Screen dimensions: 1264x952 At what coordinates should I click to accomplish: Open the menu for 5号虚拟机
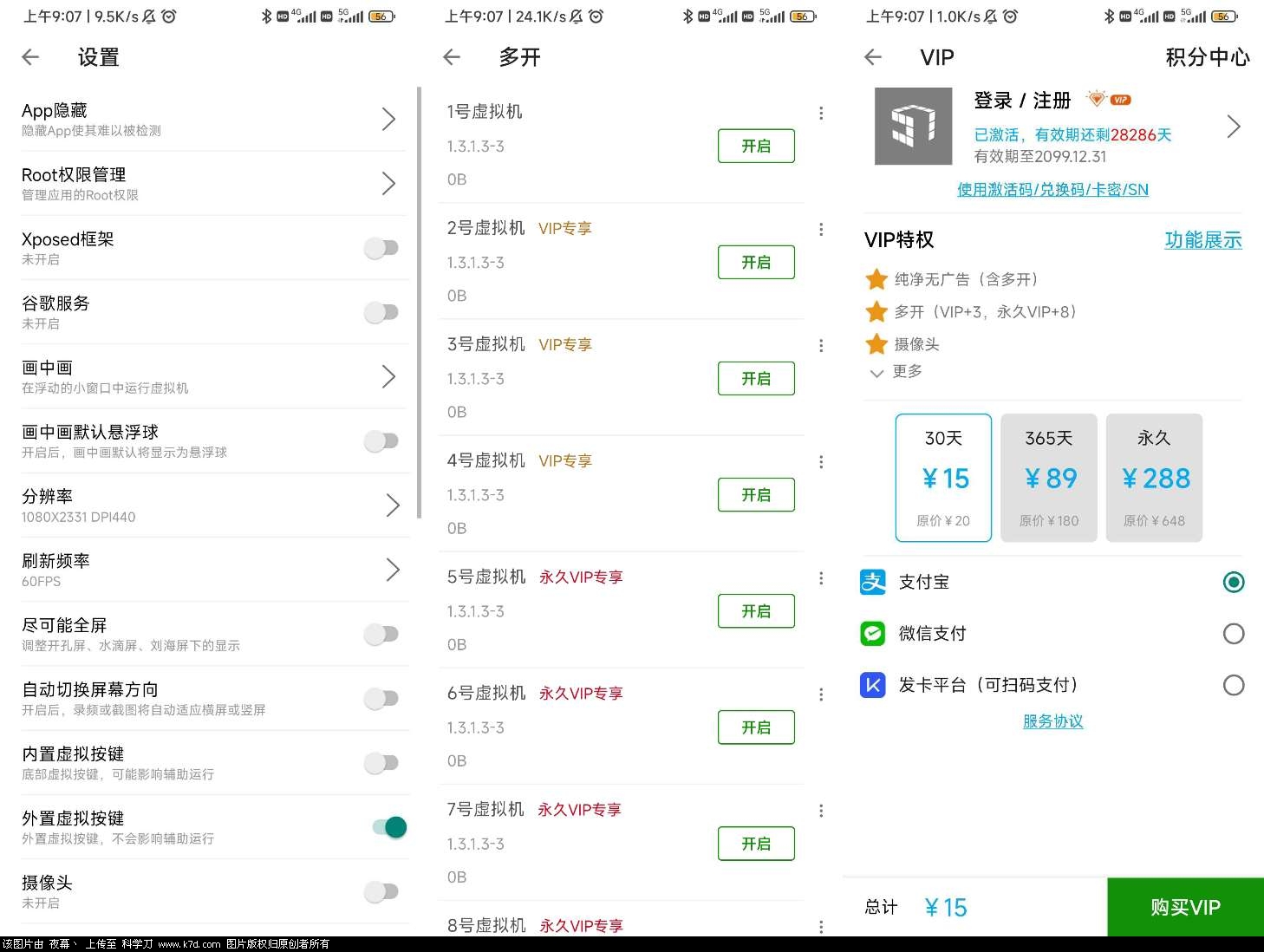[821, 577]
